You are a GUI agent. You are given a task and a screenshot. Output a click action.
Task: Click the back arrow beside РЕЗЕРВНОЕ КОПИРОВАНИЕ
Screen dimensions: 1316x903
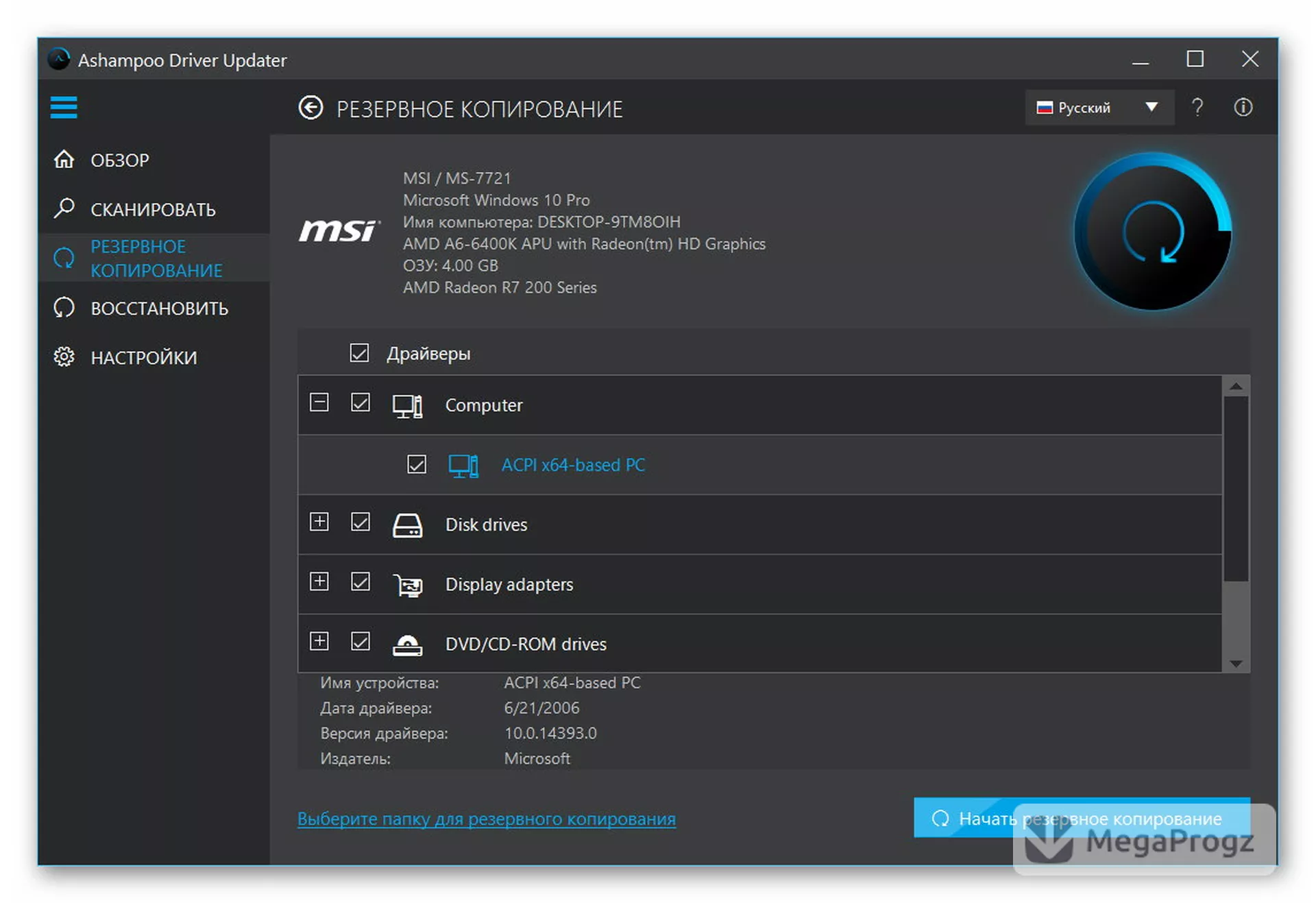(310, 108)
